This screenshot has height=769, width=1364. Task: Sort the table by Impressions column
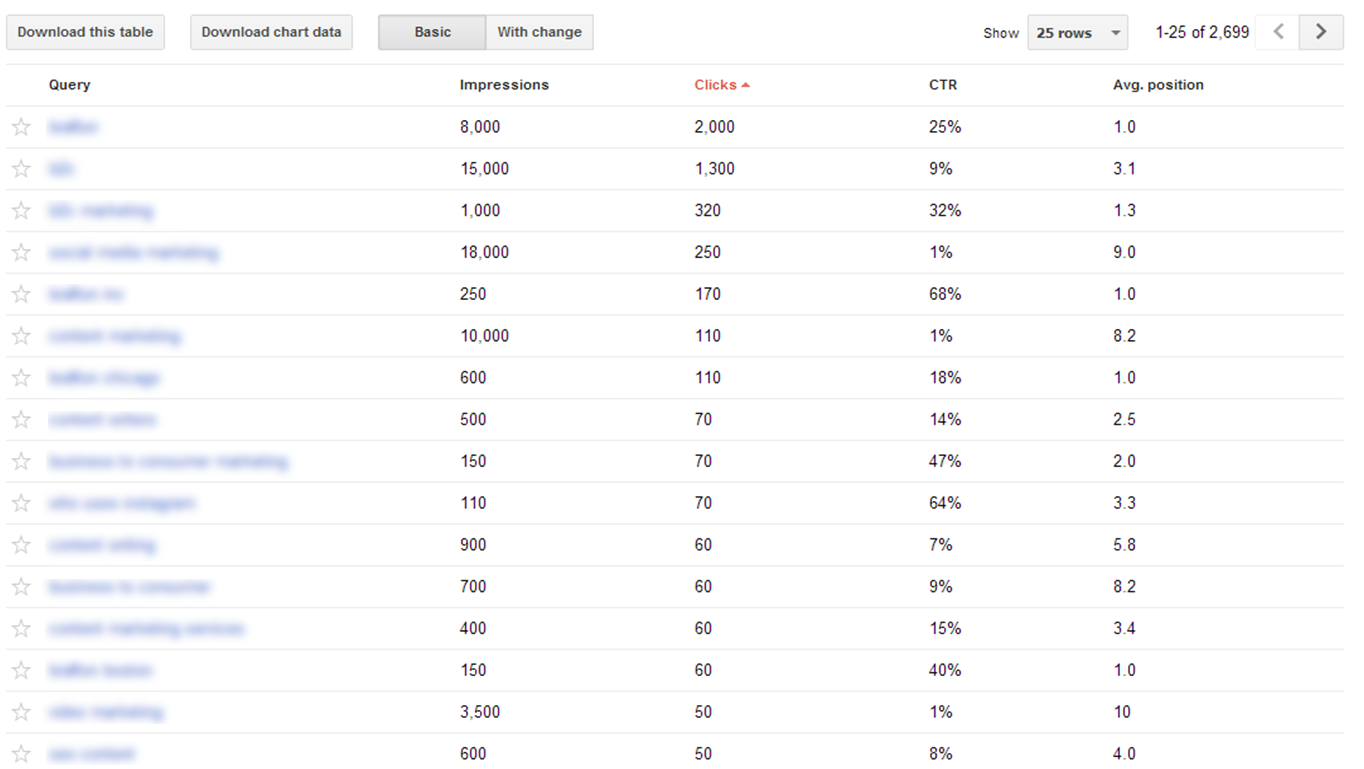pos(504,84)
